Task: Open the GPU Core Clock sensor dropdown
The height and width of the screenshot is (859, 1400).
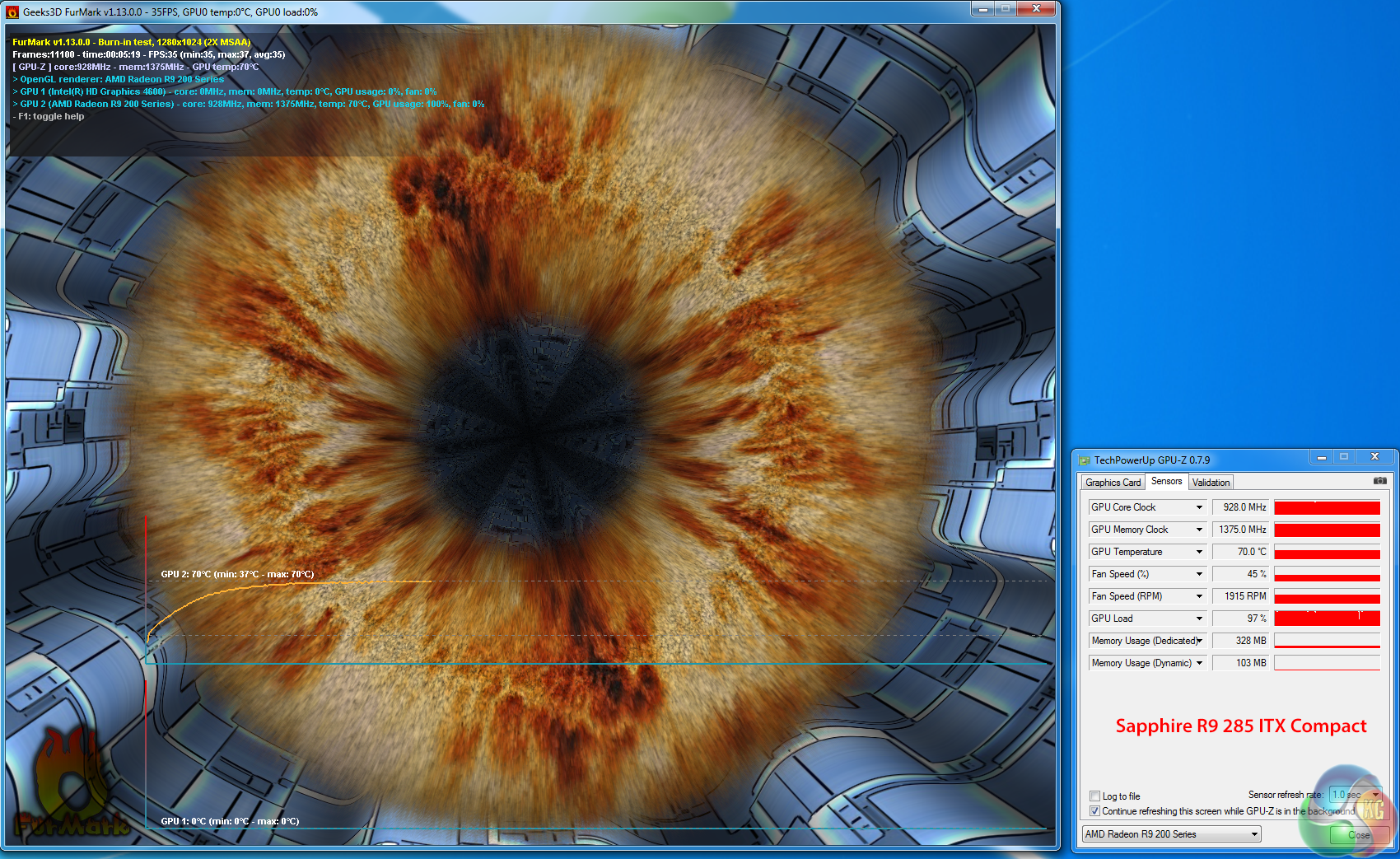Action: (x=1199, y=507)
